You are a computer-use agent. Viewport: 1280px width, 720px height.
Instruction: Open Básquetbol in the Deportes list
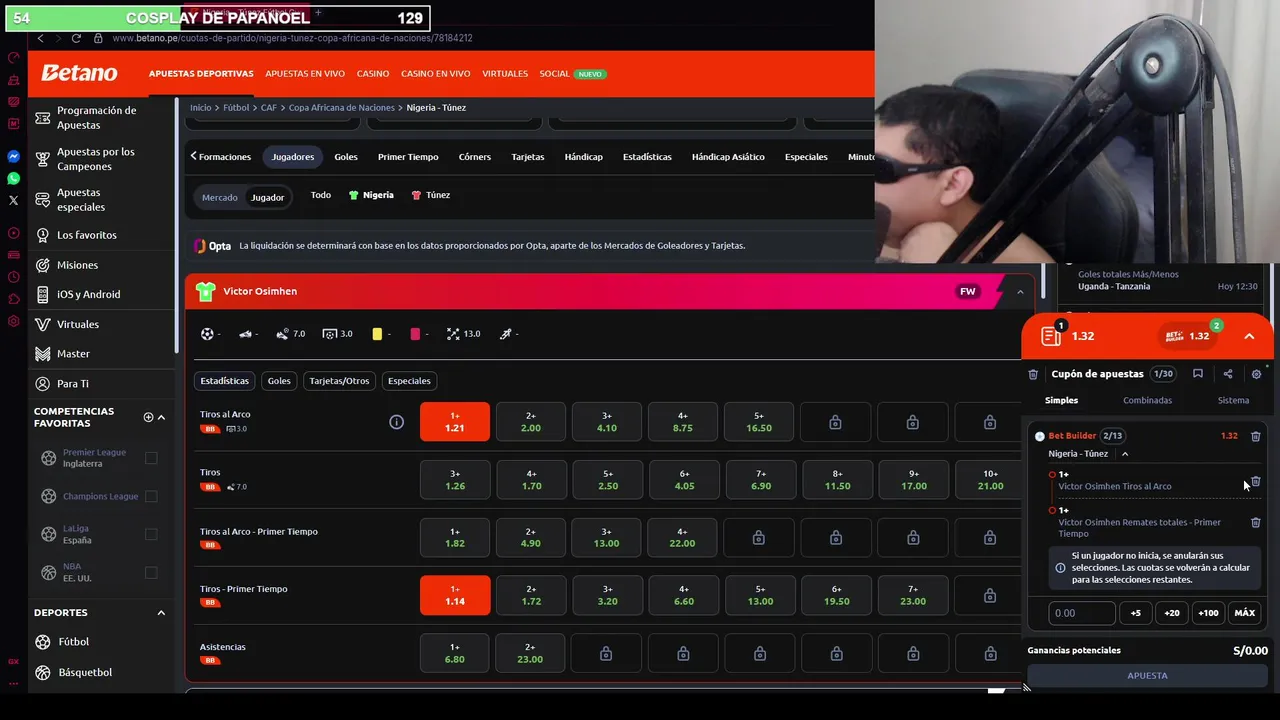[85, 672]
